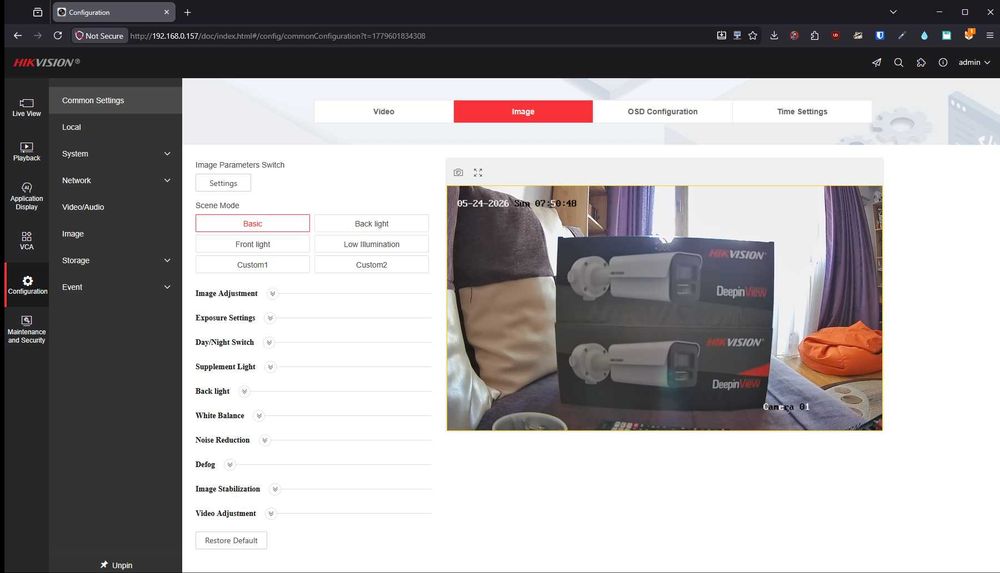
Task: Click the paper plane icon in header
Action: pos(876,63)
